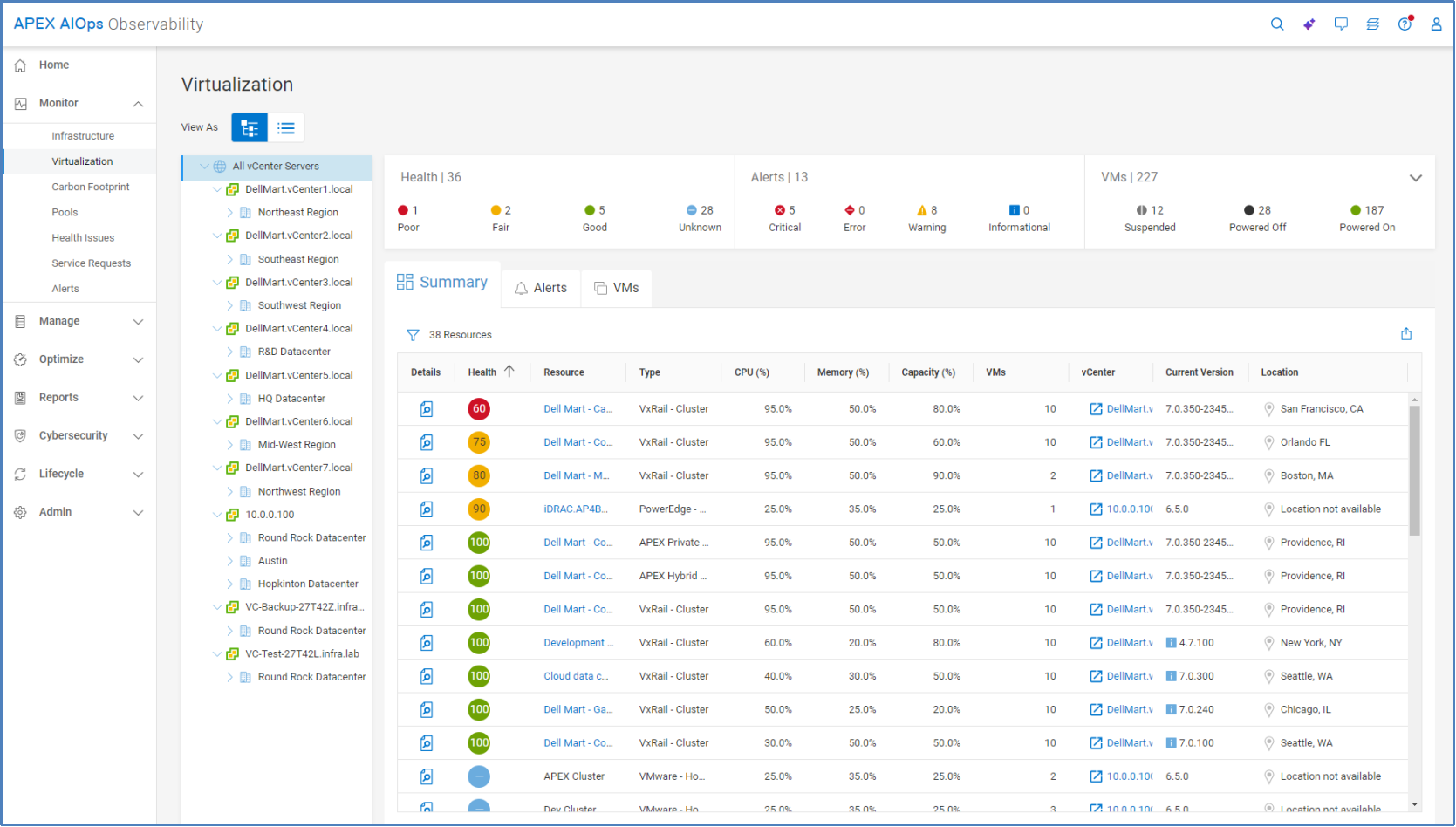
Task: Open the jobs list icon in header
Action: click(1372, 24)
